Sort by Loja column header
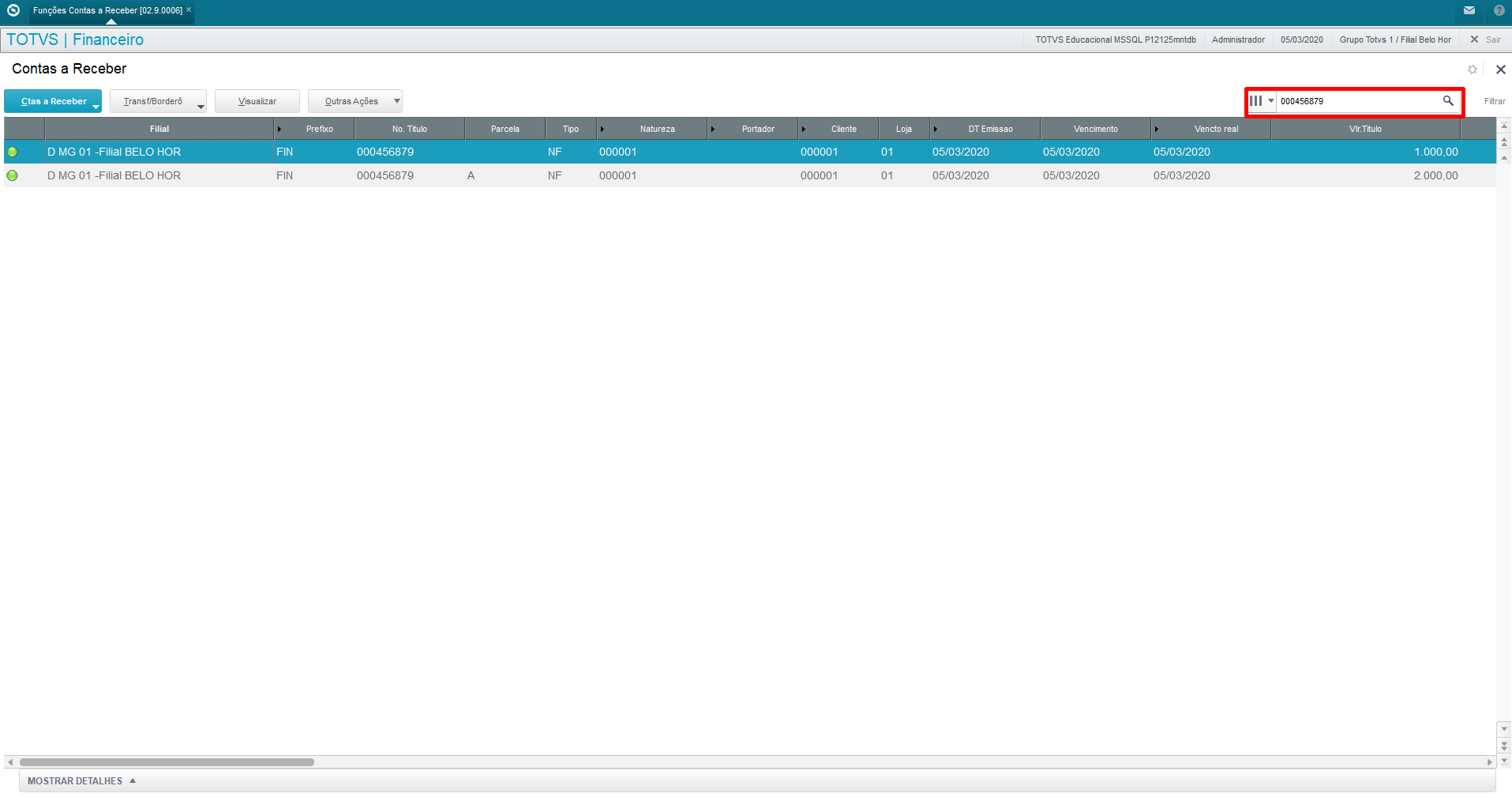The width and height of the screenshot is (1512, 797). pos(904,129)
